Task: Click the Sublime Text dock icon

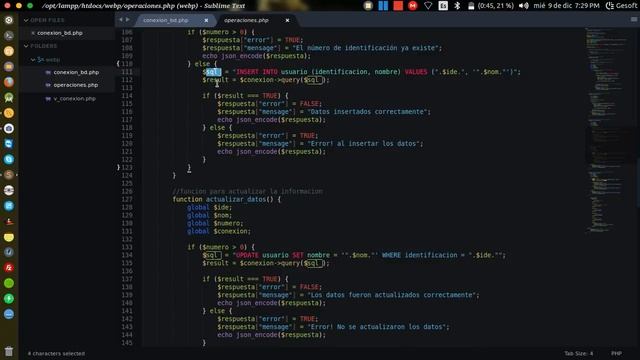Action: [9, 175]
